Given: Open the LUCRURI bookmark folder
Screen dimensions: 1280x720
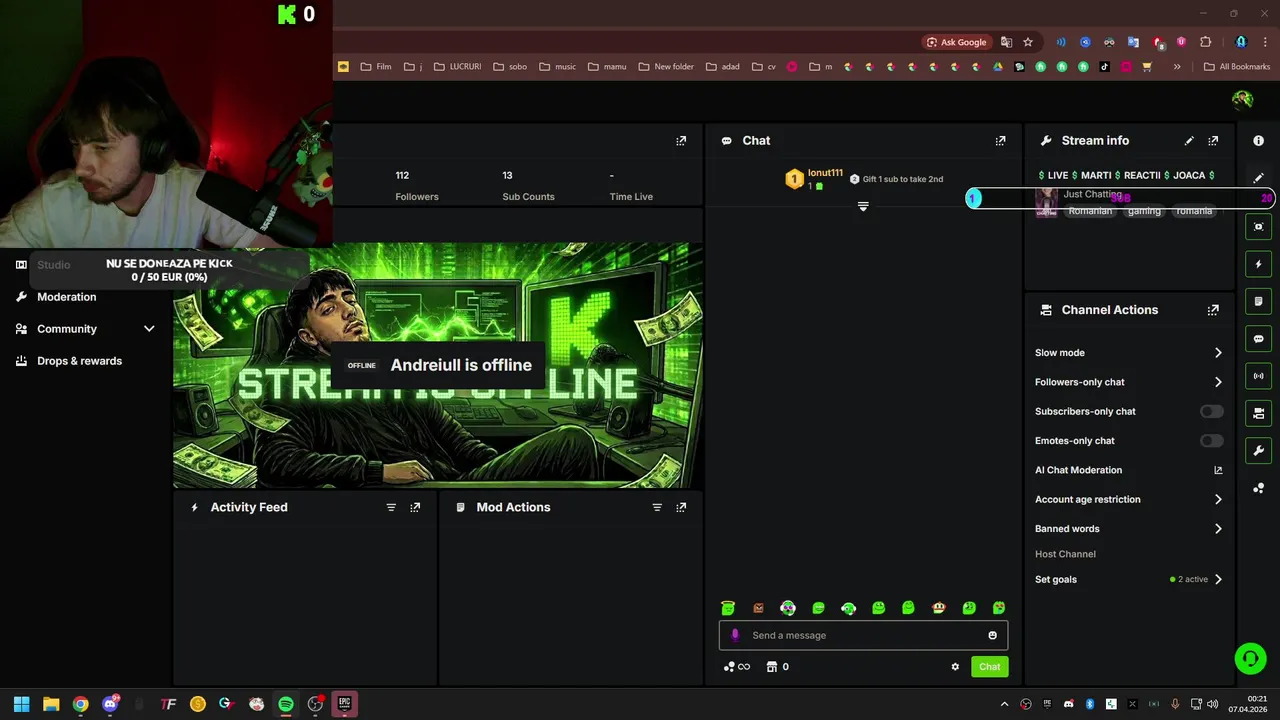Looking at the screenshot, I should point(457,67).
